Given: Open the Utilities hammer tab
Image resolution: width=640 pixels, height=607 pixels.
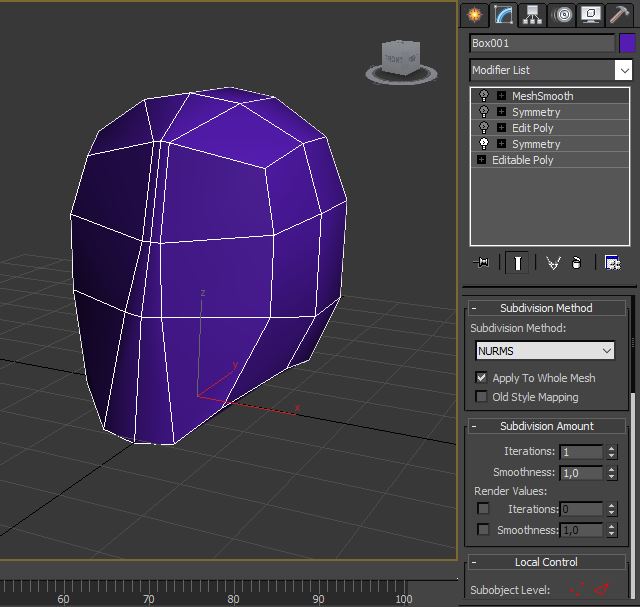Looking at the screenshot, I should (x=619, y=14).
